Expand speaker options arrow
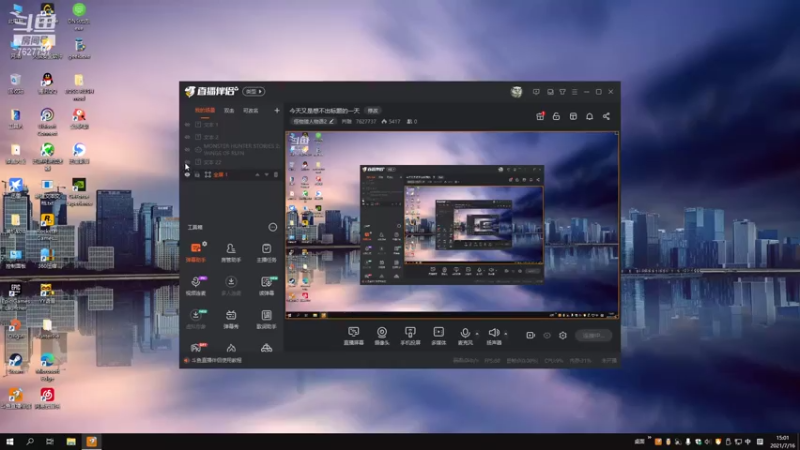The width and height of the screenshot is (800, 450). click(506, 334)
